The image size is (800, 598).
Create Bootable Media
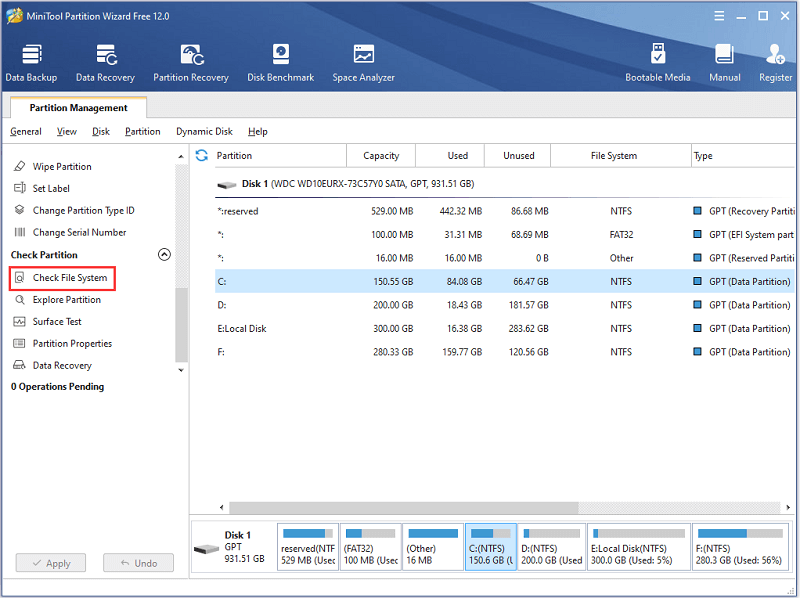coord(658,60)
